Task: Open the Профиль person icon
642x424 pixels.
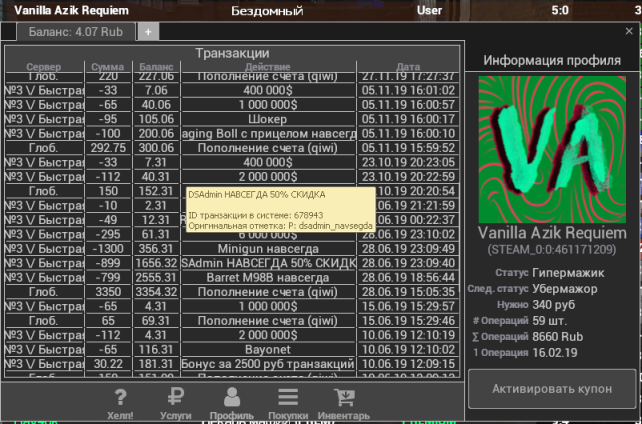Action: (231, 403)
